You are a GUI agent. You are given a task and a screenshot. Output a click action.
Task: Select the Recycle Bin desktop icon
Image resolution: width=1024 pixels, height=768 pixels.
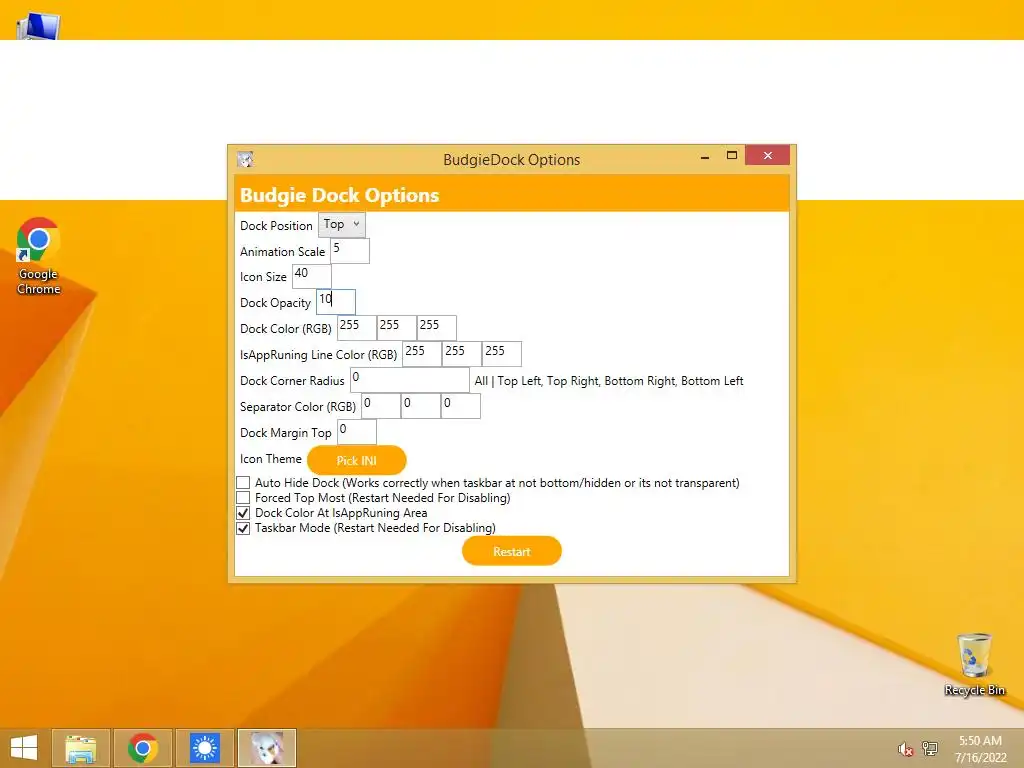[974, 664]
